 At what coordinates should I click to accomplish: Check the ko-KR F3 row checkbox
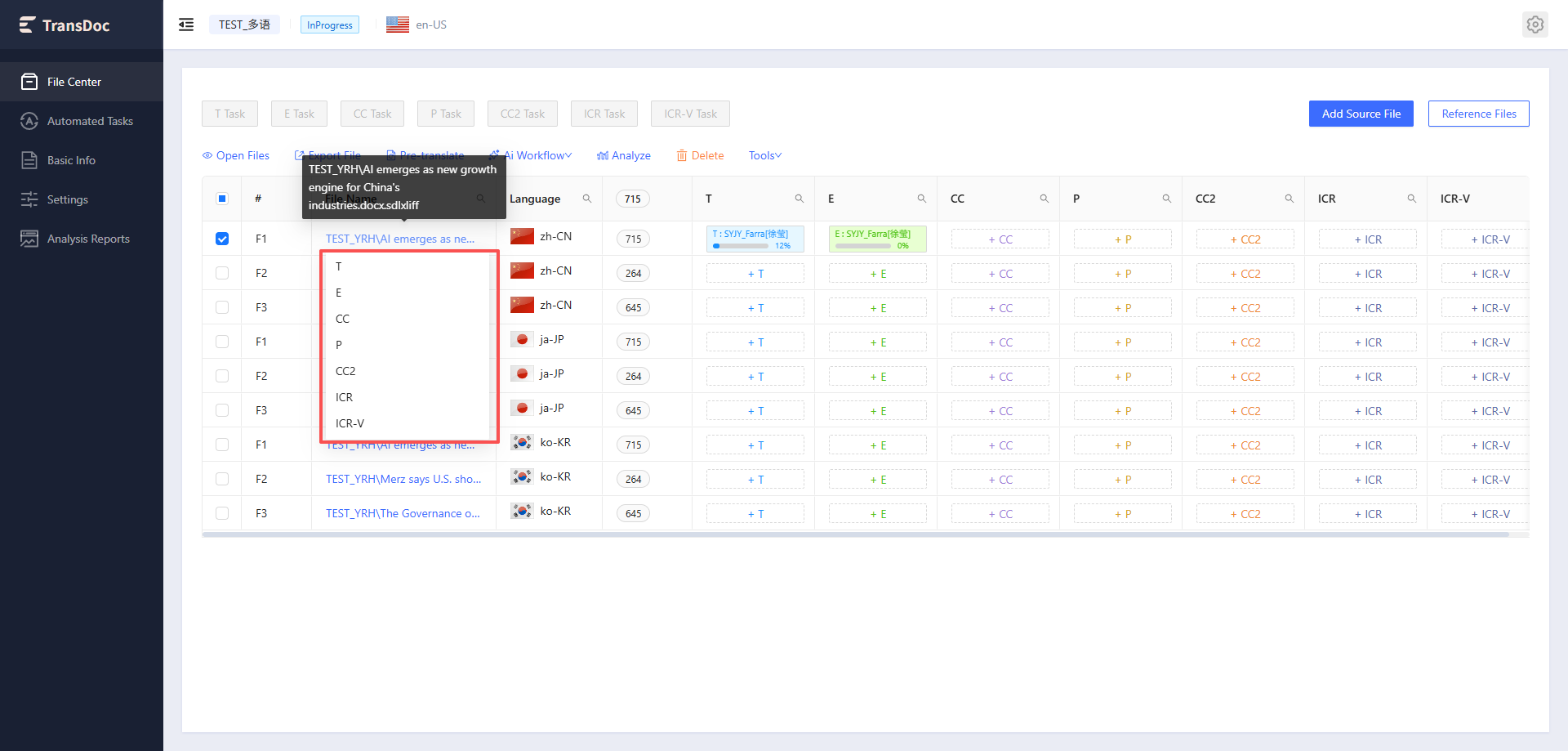222,513
